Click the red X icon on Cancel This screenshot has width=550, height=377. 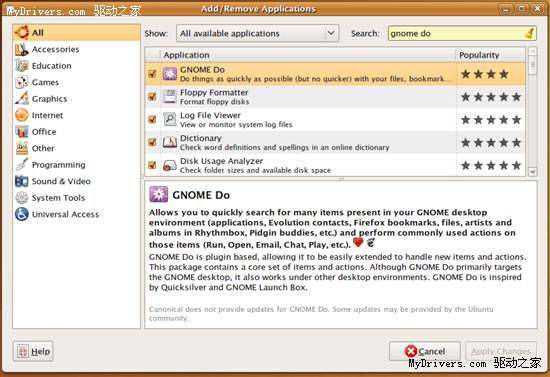pos(410,351)
